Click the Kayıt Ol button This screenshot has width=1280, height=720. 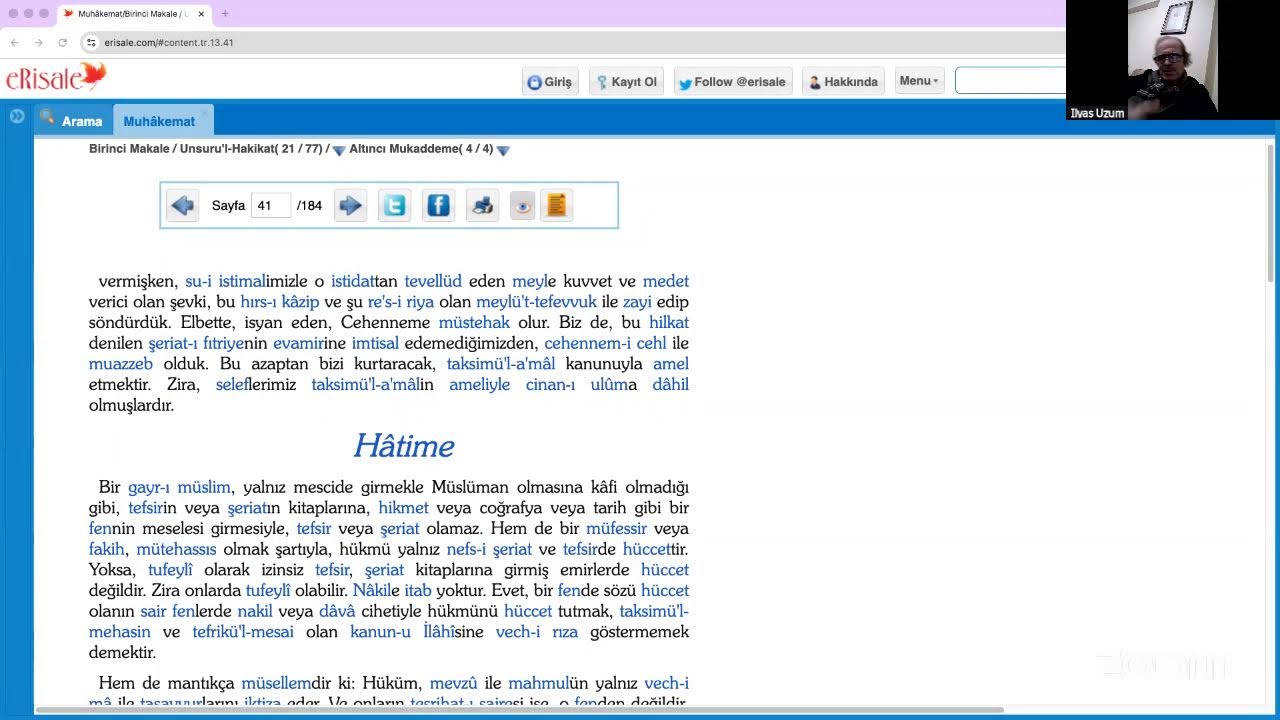pyautogui.click(x=626, y=82)
